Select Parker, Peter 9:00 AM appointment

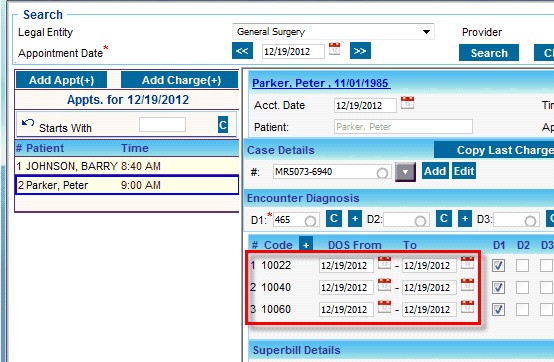click(x=127, y=185)
